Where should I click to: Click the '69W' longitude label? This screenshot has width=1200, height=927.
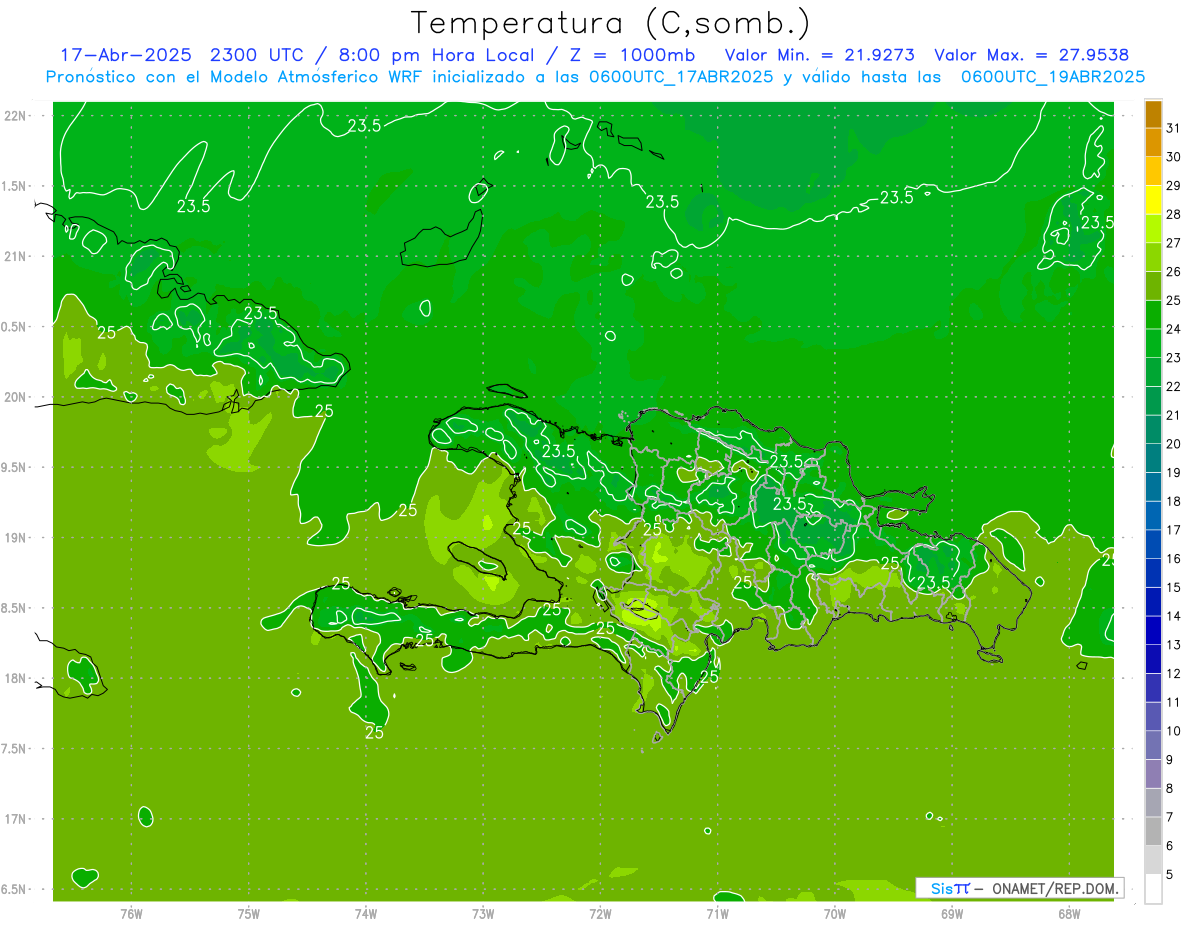[x=952, y=913]
